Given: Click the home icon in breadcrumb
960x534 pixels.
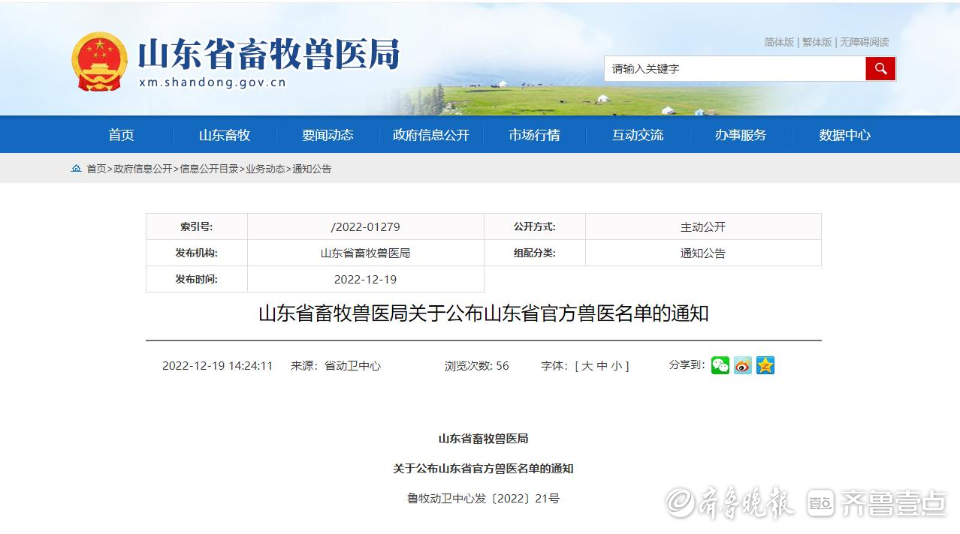Looking at the screenshot, I should coord(76,168).
